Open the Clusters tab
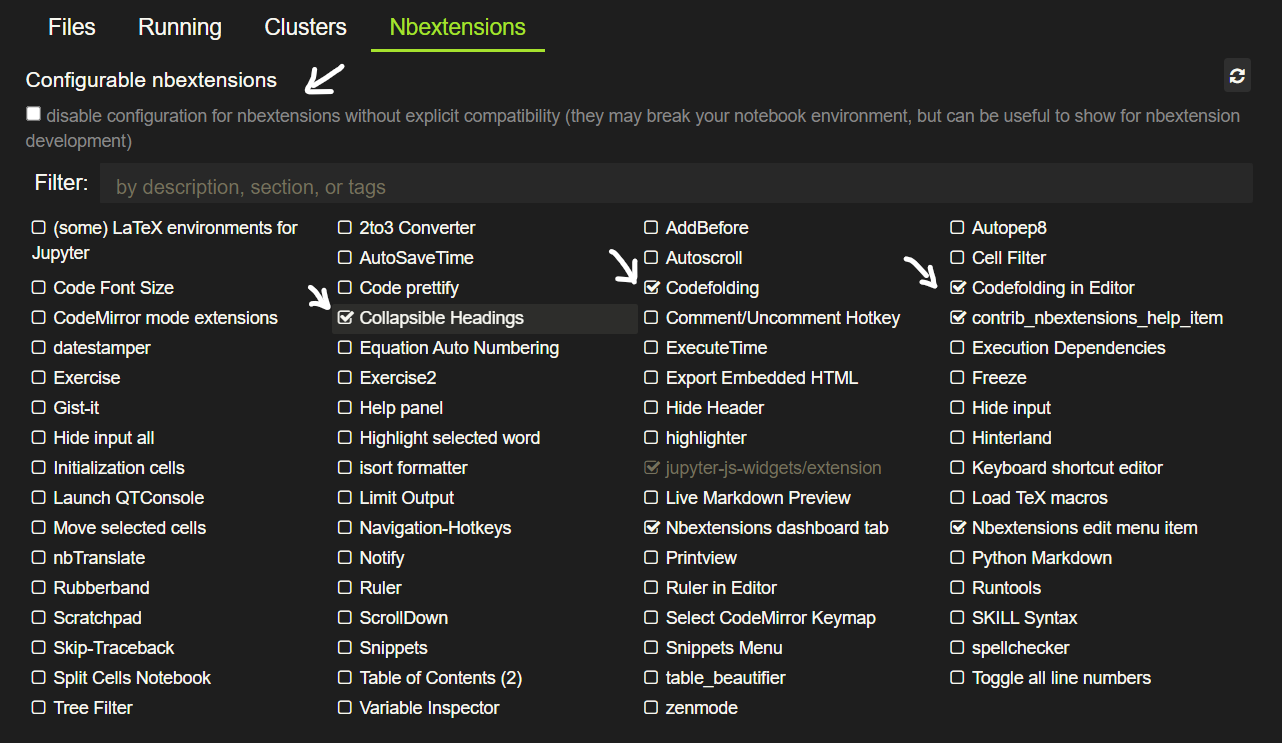The height and width of the screenshot is (743, 1282). (305, 27)
